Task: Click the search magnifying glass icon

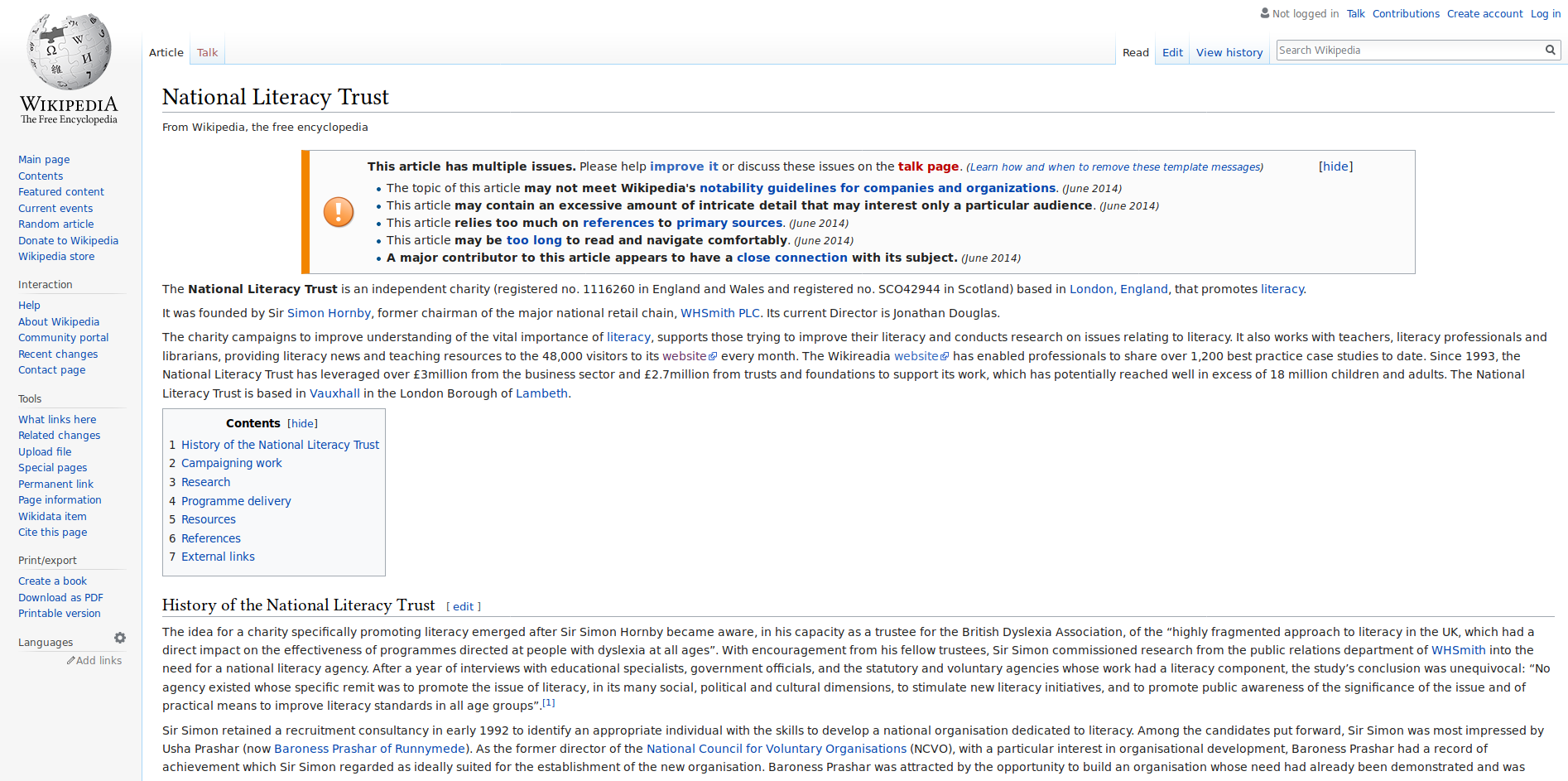Action: tap(1550, 51)
